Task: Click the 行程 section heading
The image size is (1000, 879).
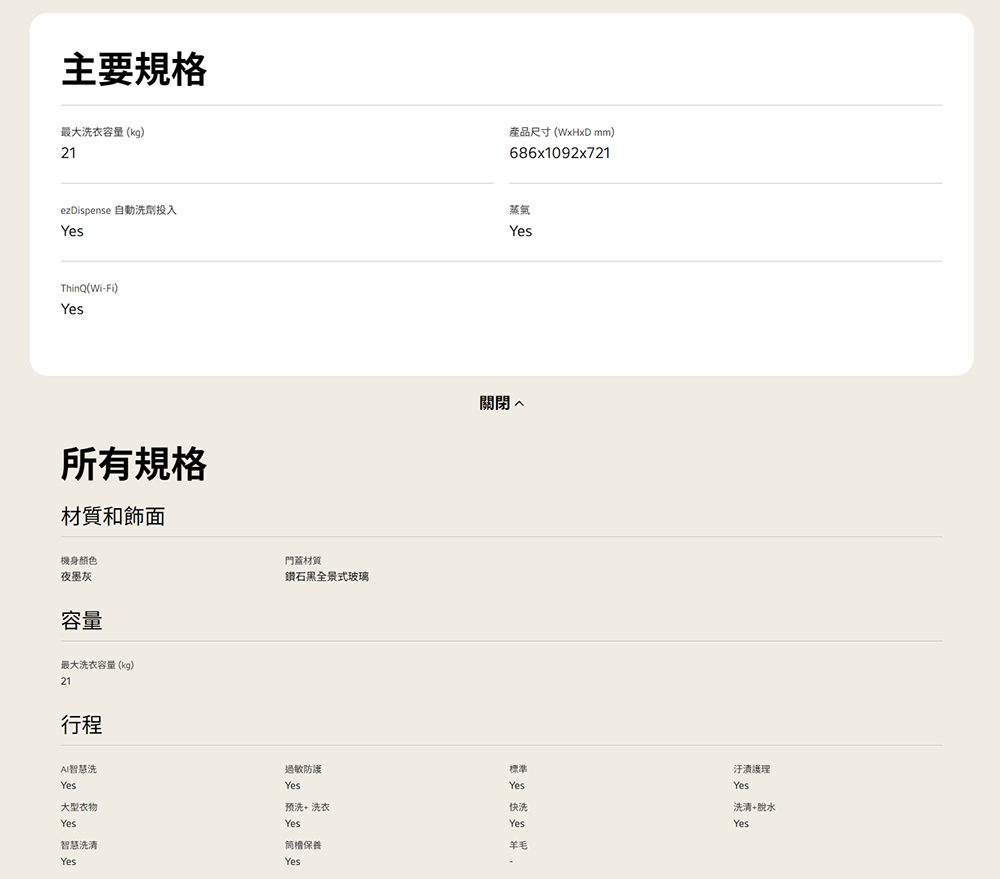Action: (82, 724)
